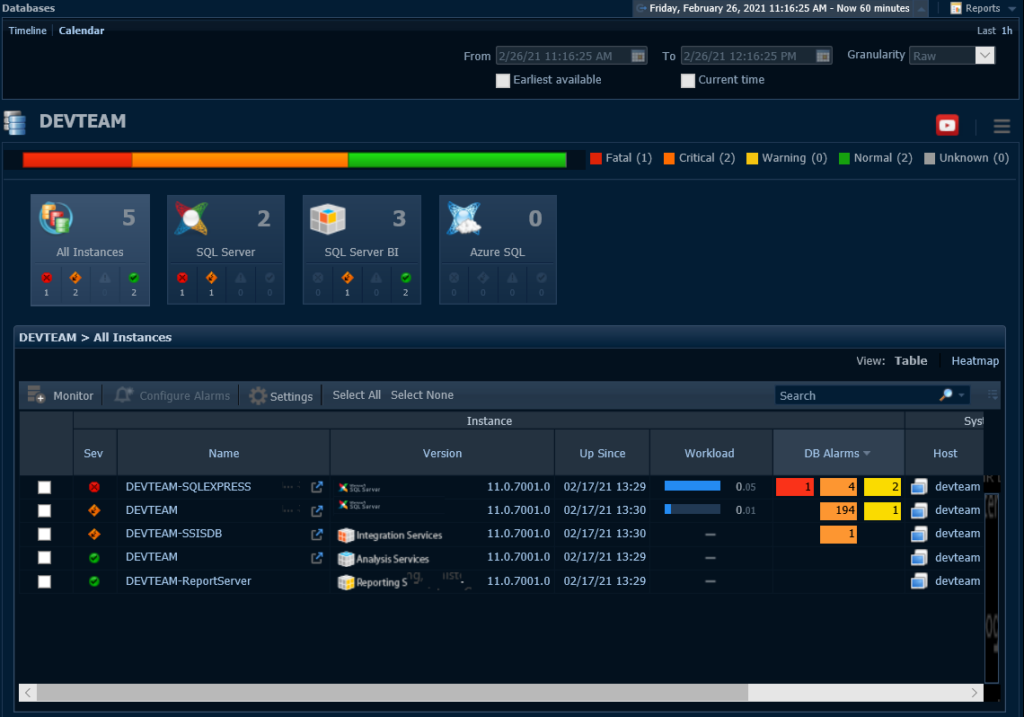Click the All Instances tile icon
The width and height of the screenshot is (1024, 717).
pos(56,218)
